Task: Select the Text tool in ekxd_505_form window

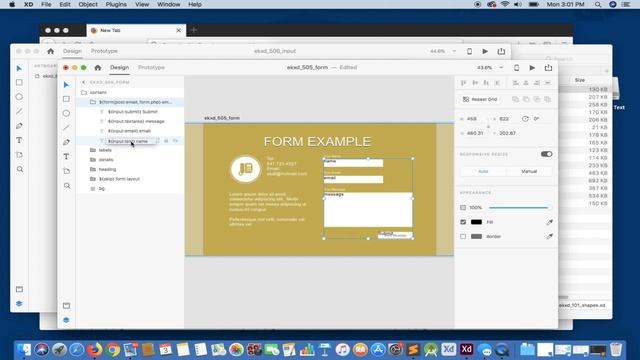Action: [x=66, y=156]
